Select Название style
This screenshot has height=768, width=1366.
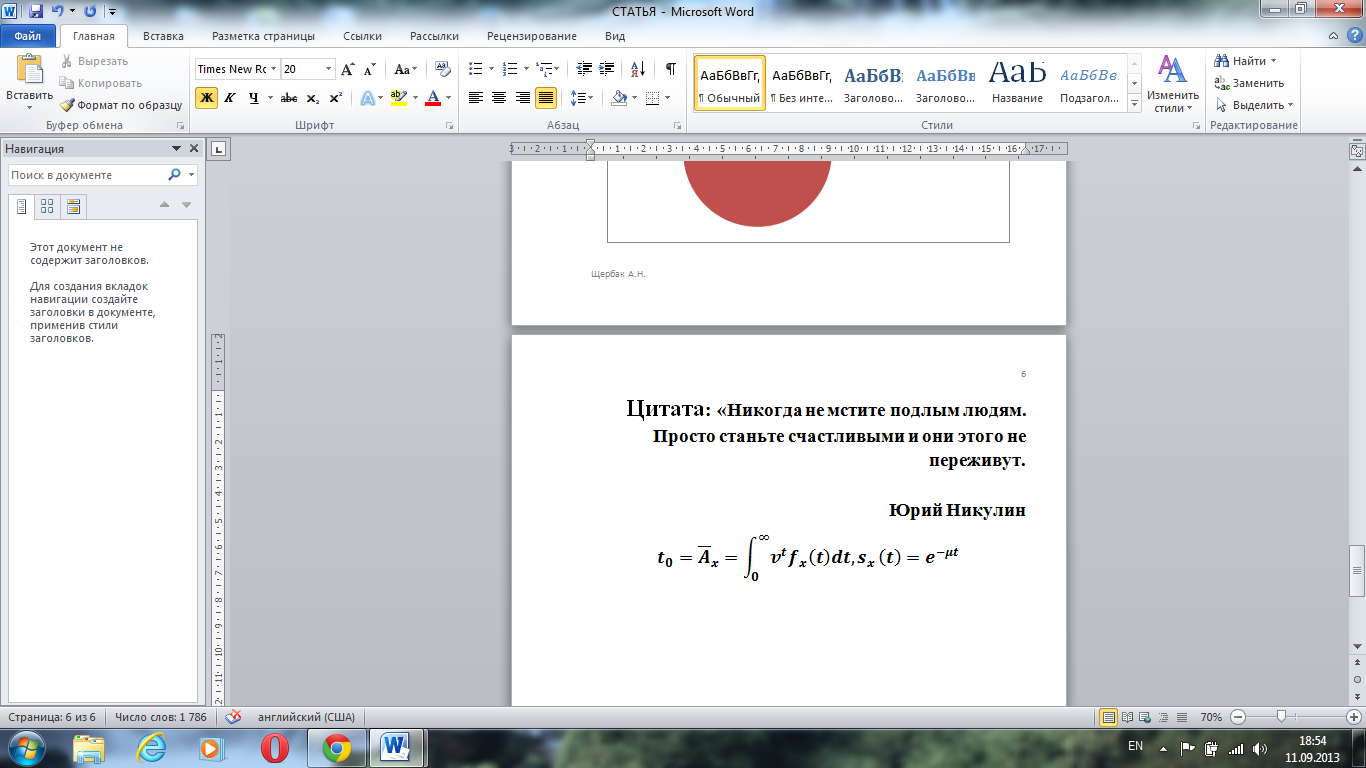coord(1018,84)
